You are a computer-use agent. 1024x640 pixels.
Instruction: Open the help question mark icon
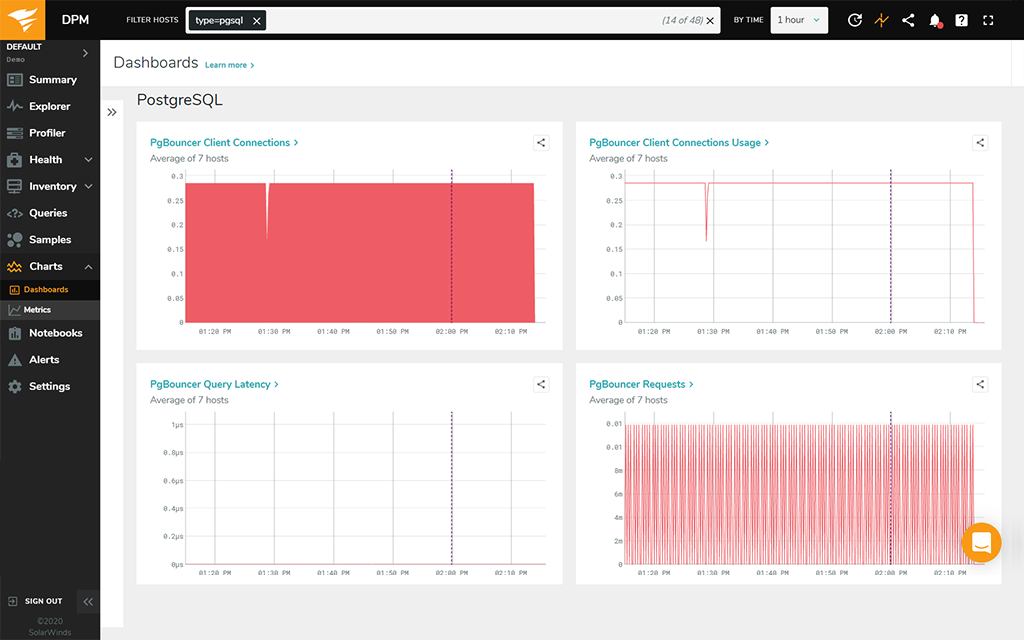tap(961, 20)
